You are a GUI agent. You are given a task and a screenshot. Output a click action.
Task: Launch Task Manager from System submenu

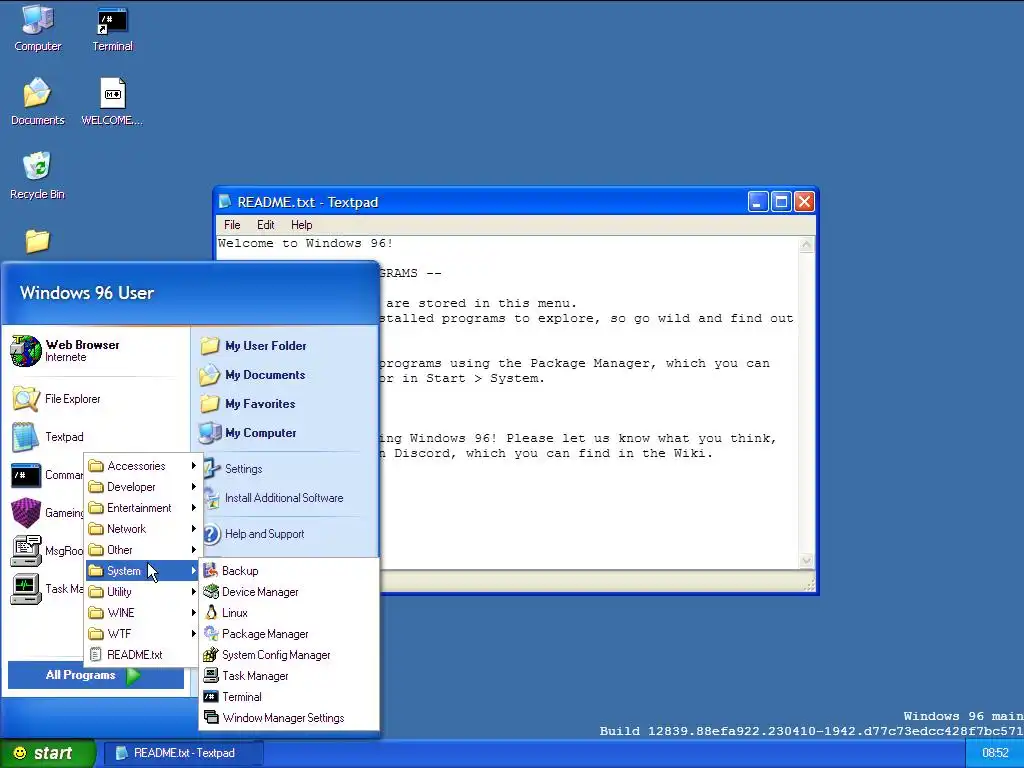pos(289,676)
